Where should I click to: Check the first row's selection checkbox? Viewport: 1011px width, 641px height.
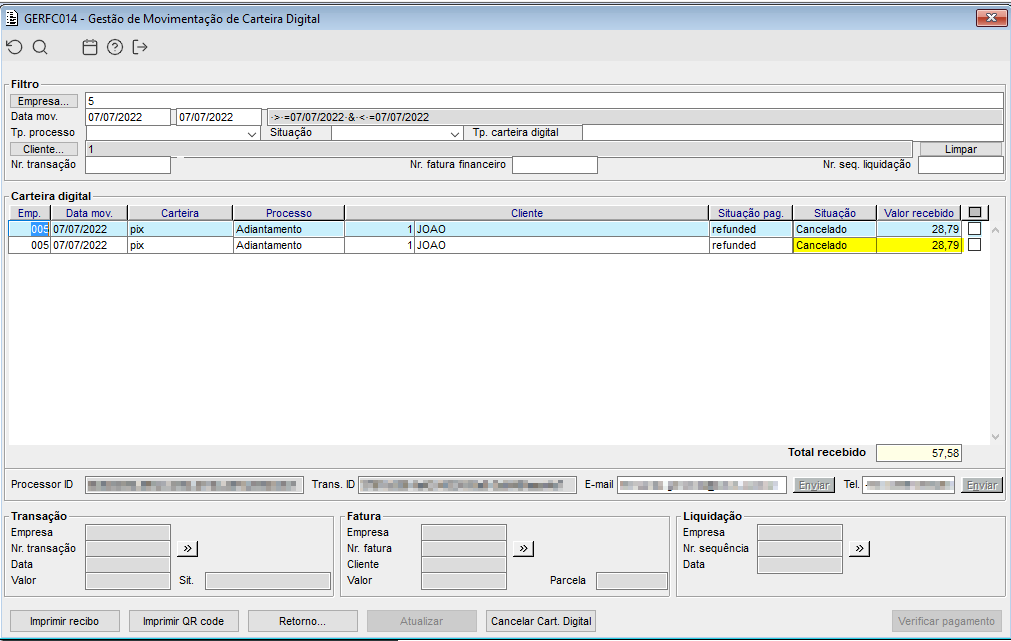click(974, 229)
